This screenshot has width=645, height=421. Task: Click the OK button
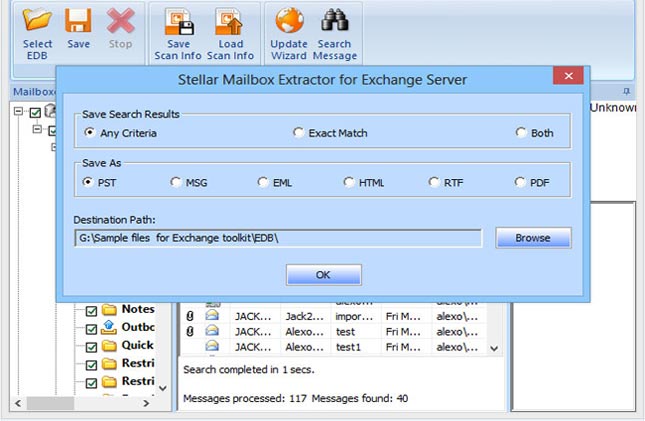[324, 275]
